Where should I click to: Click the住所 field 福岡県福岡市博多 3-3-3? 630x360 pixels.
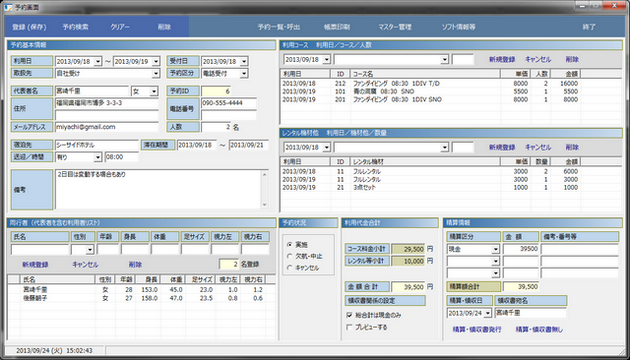coord(107,103)
